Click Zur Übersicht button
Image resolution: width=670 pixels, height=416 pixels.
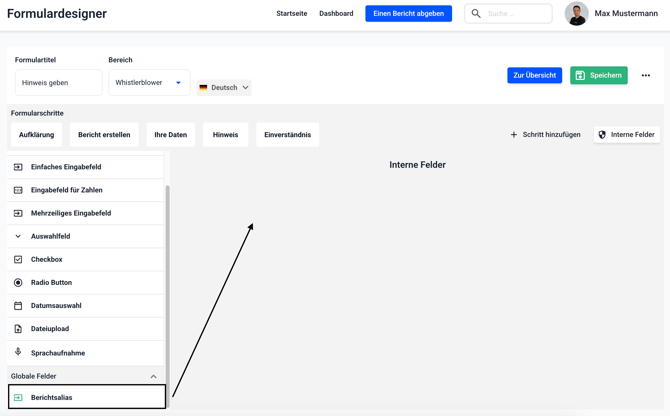pyautogui.click(x=534, y=76)
